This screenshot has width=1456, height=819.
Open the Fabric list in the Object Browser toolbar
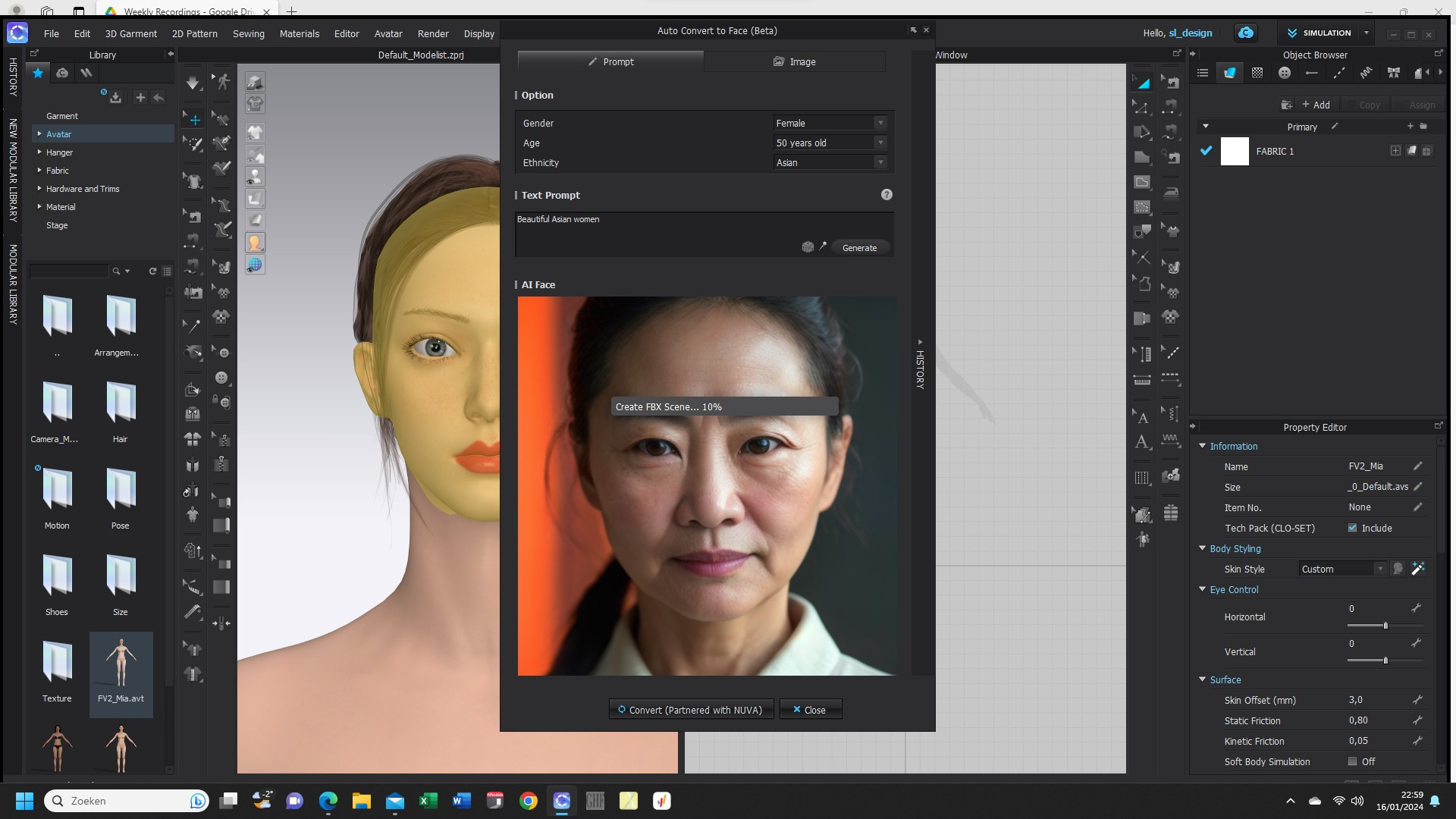(x=1229, y=73)
